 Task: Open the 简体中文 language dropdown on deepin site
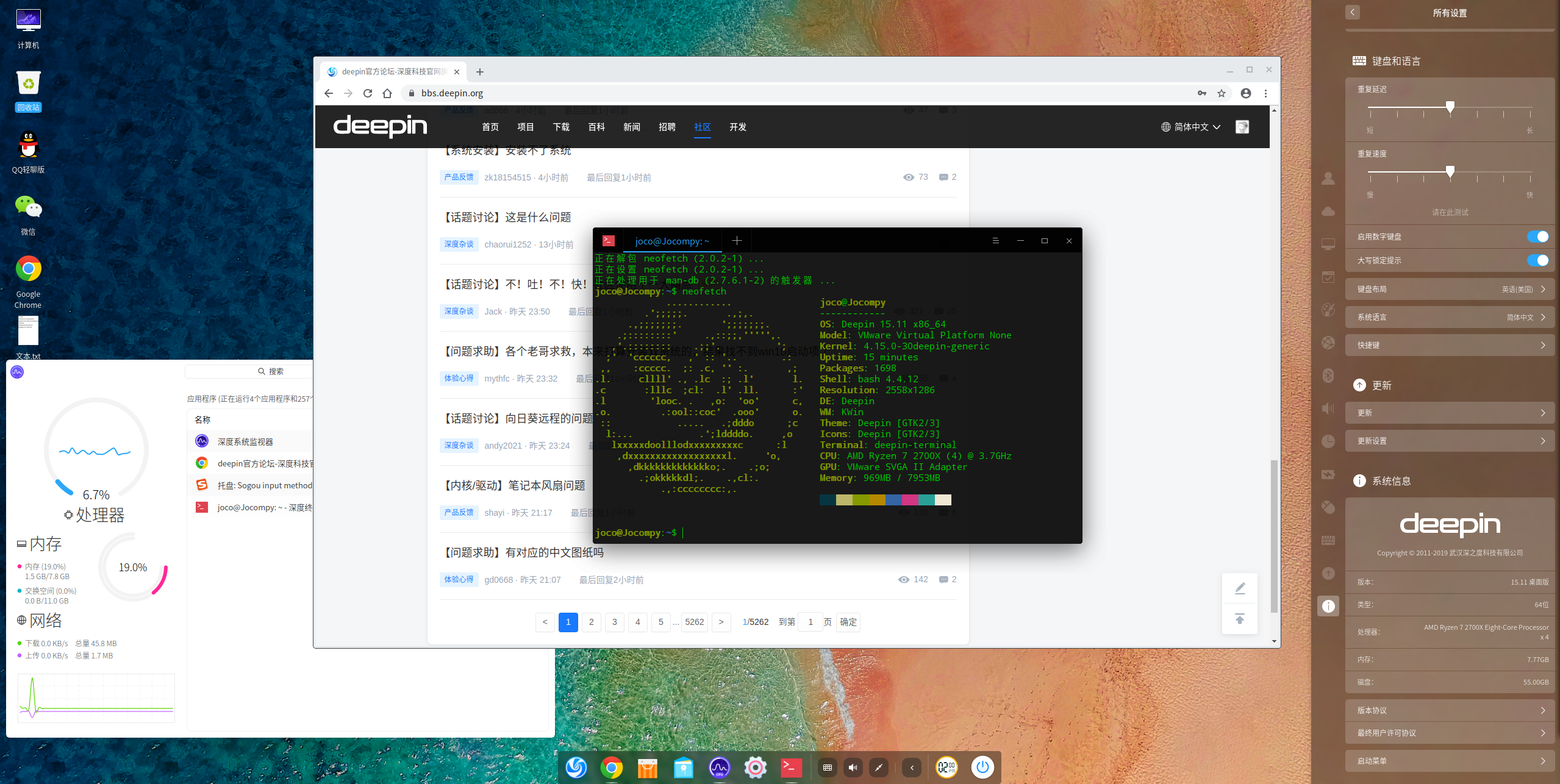[1191, 127]
